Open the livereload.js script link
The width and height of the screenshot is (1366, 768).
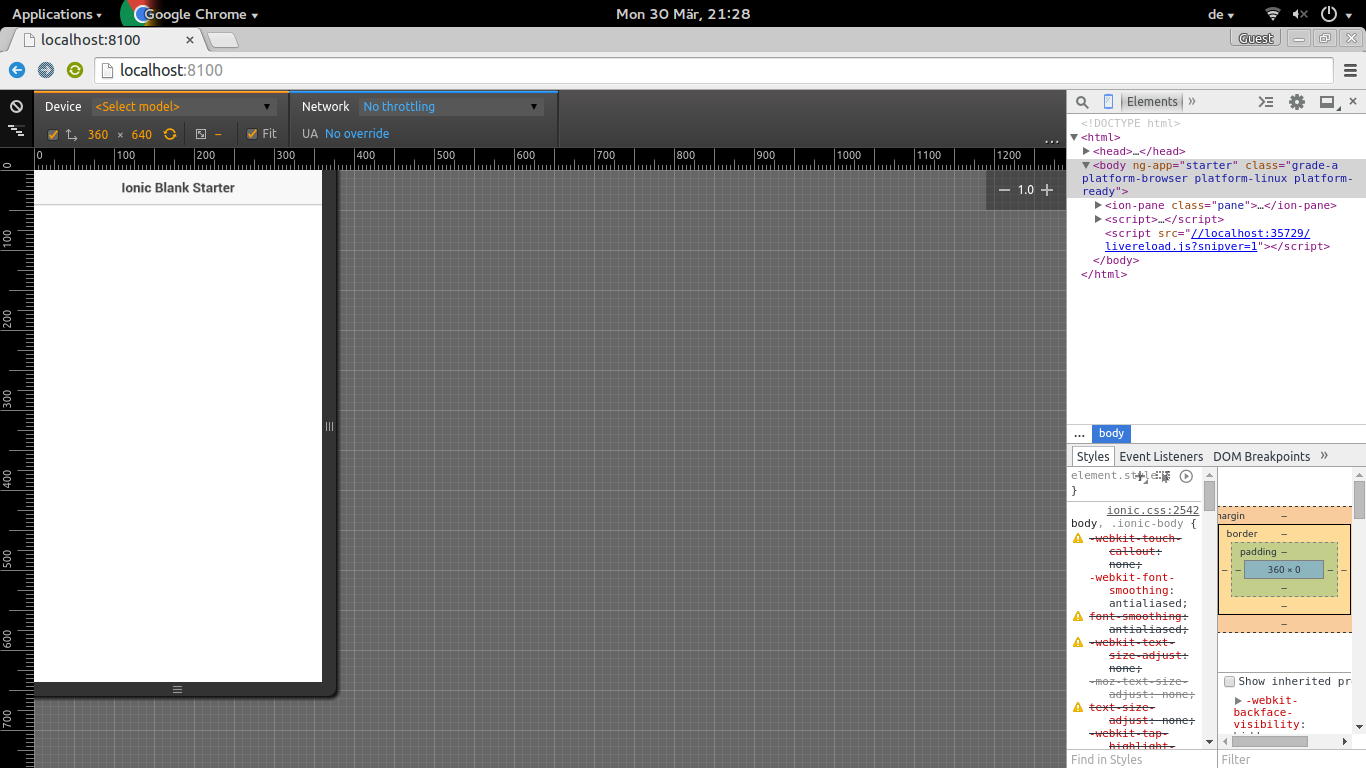(1207, 240)
